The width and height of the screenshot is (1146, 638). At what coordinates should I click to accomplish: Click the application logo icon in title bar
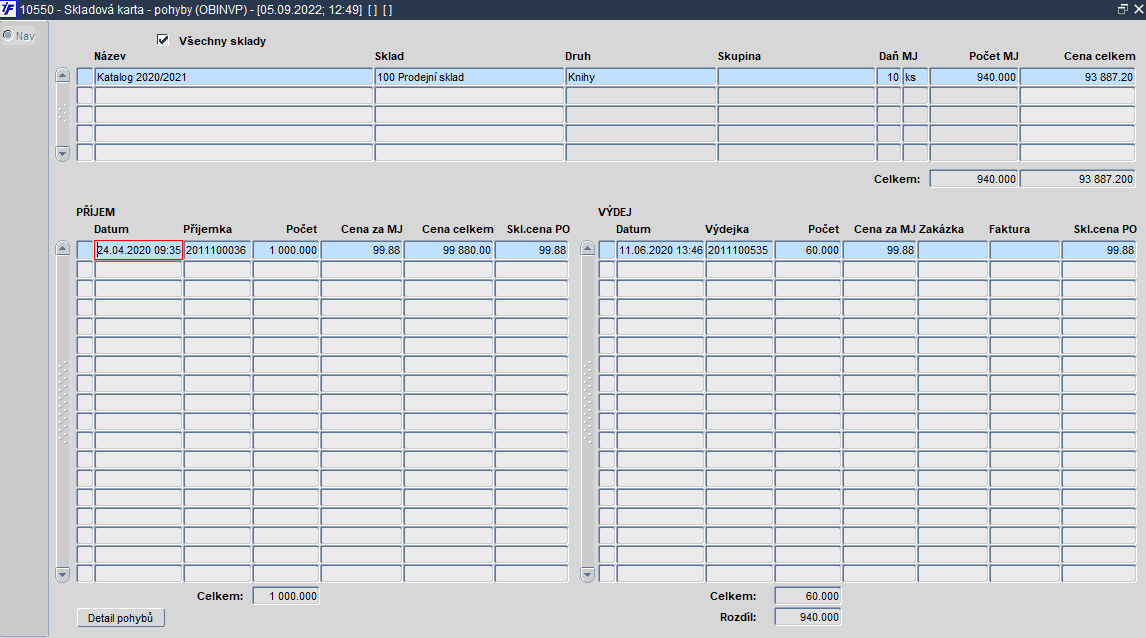tap(8, 10)
